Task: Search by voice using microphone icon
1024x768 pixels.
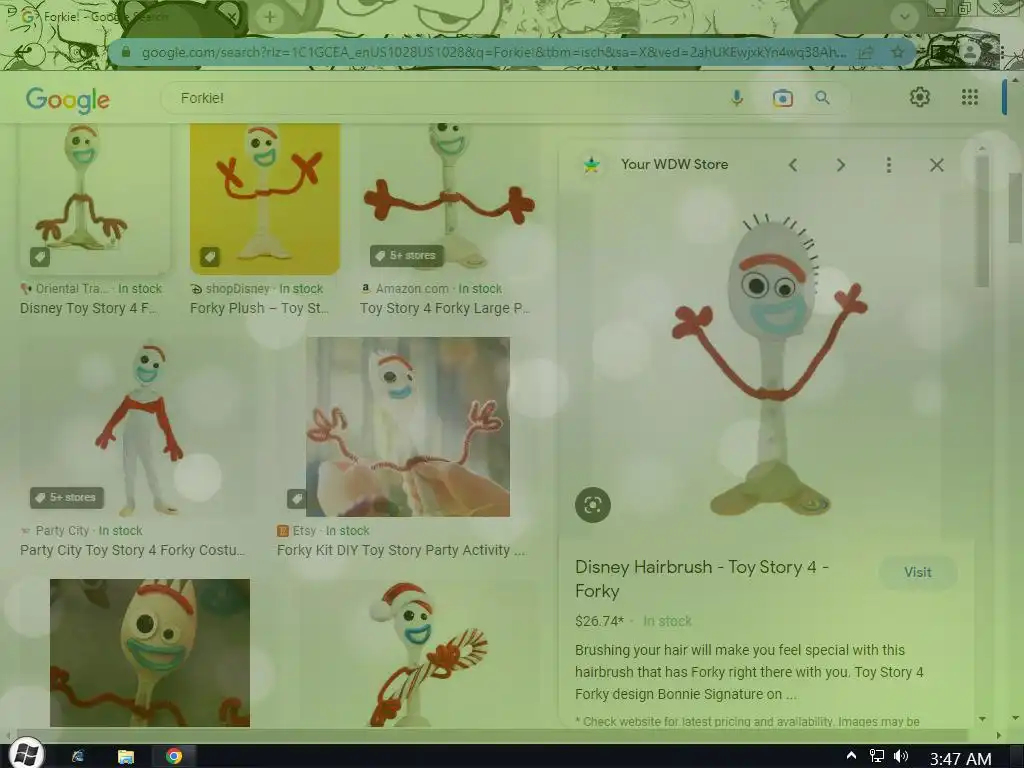Action: [x=737, y=98]
